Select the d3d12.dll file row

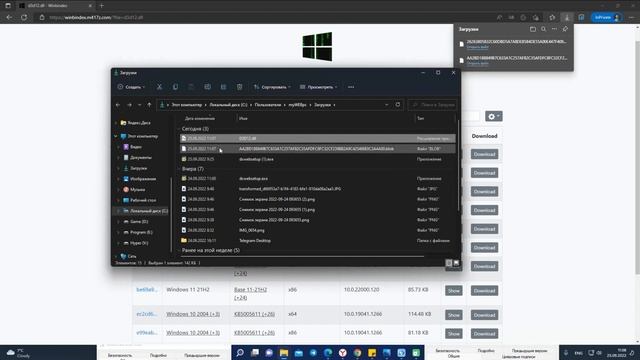tap(318, 138)
